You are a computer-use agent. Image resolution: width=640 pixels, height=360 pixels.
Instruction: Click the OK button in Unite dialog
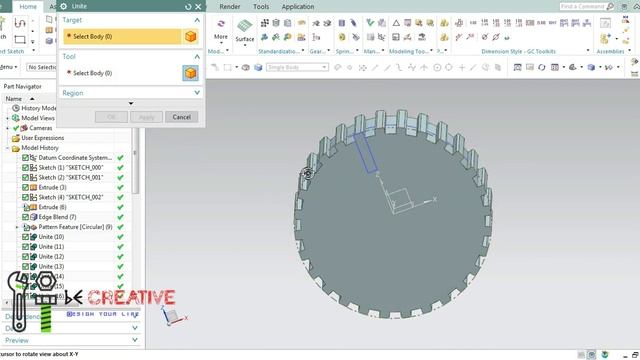point(111,117)
